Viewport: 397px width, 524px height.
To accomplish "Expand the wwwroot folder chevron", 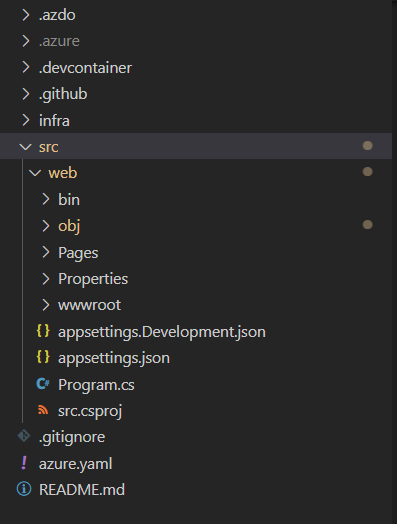I will pos(45,305).
